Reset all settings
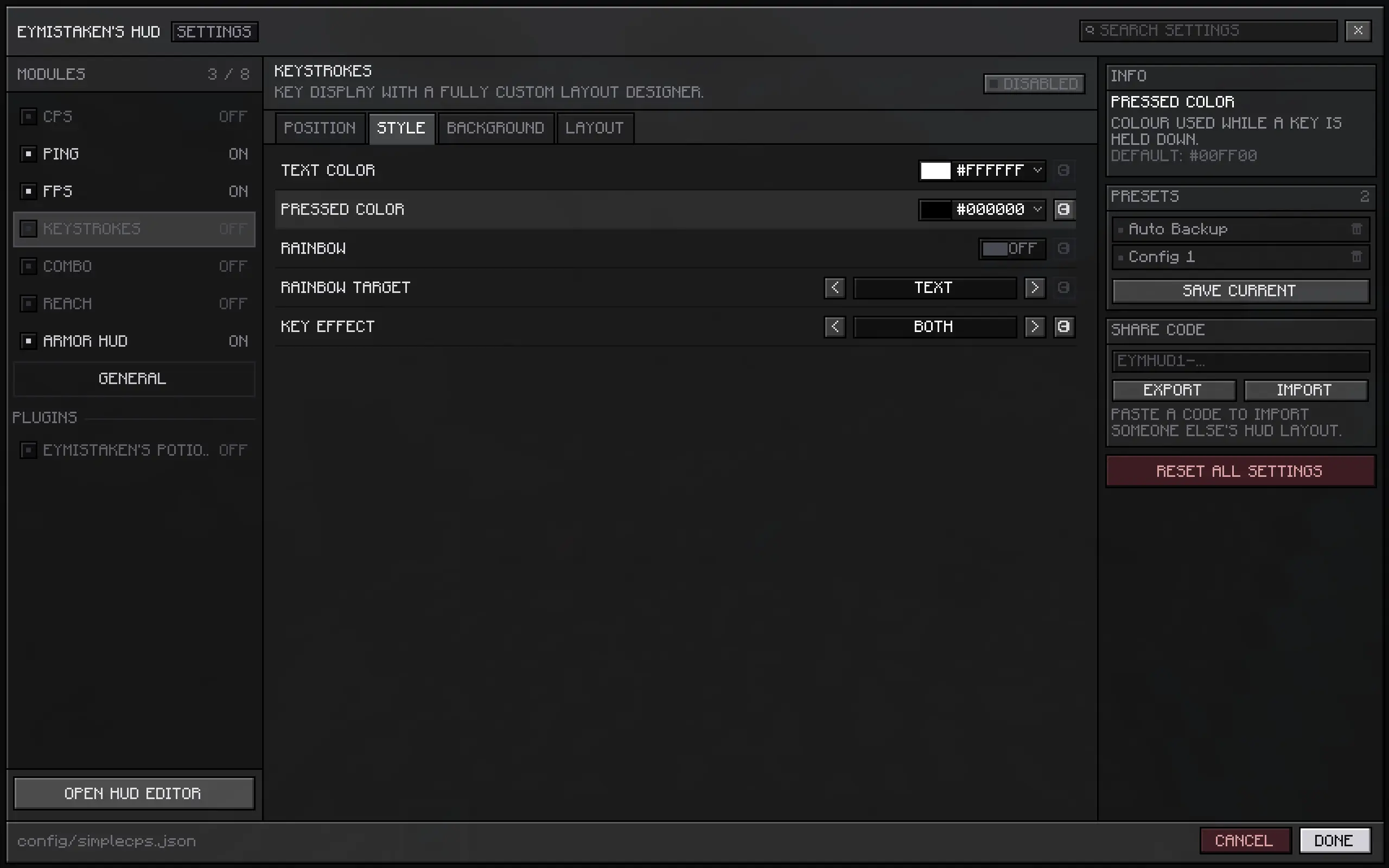Viewport: 1389px width, 868px height. [x=1240, y=471]
